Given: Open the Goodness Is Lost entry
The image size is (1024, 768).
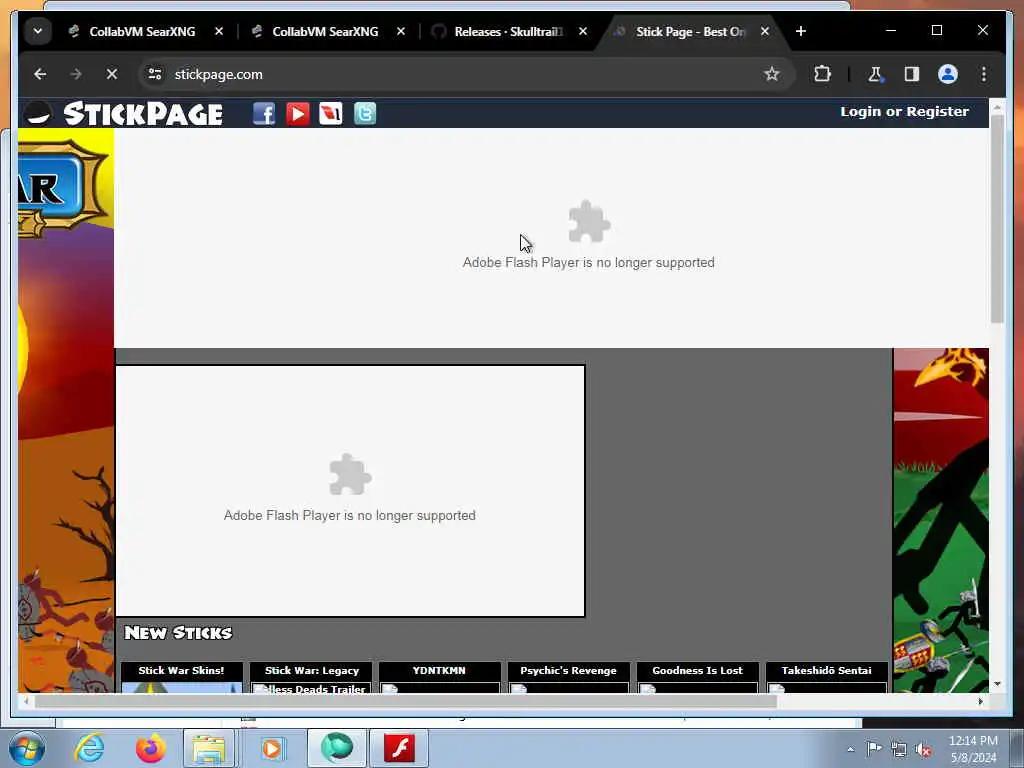Looking at the screenshot, I should click(x=697, y=677).
